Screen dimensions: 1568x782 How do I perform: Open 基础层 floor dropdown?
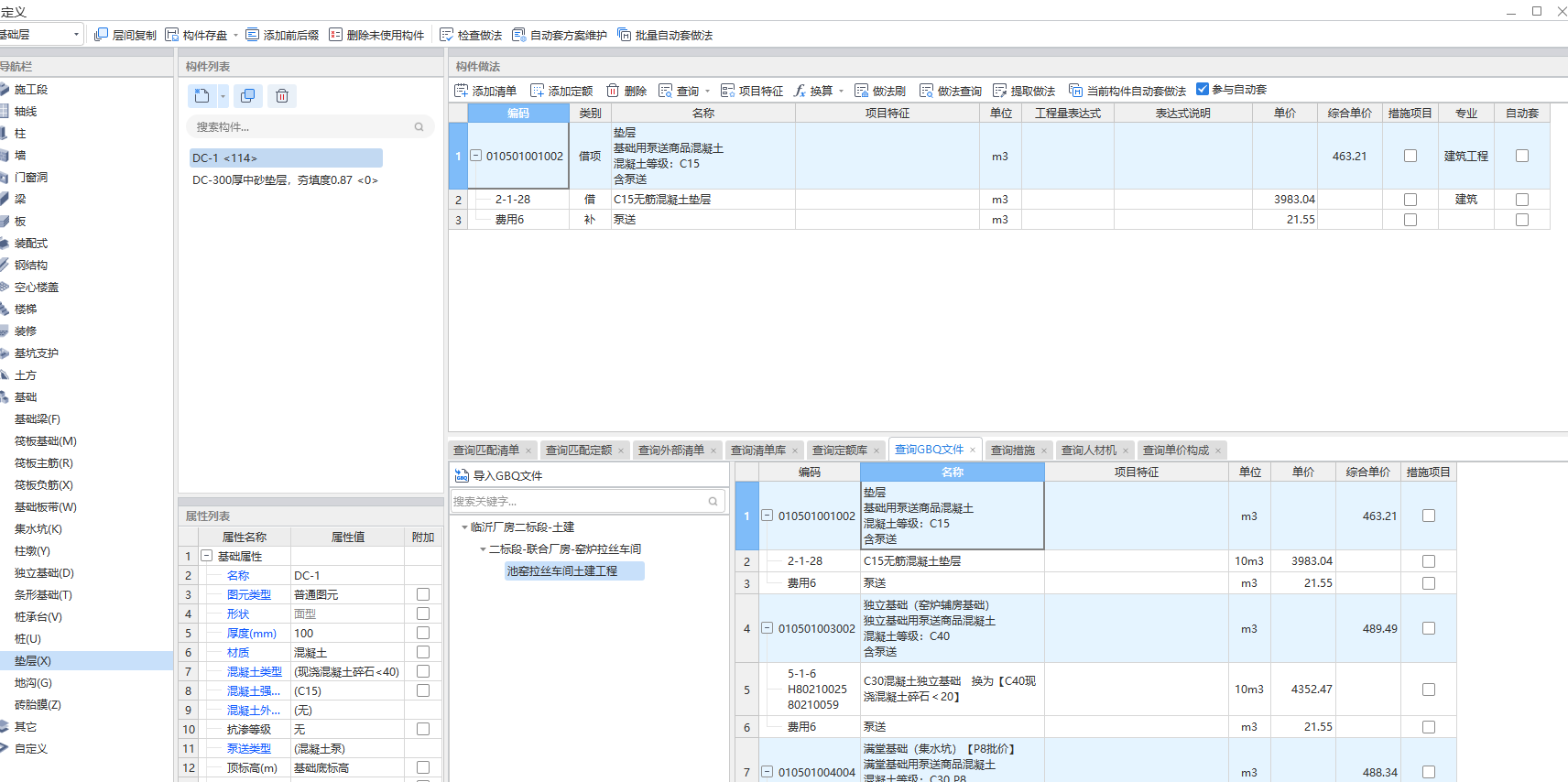76,35
